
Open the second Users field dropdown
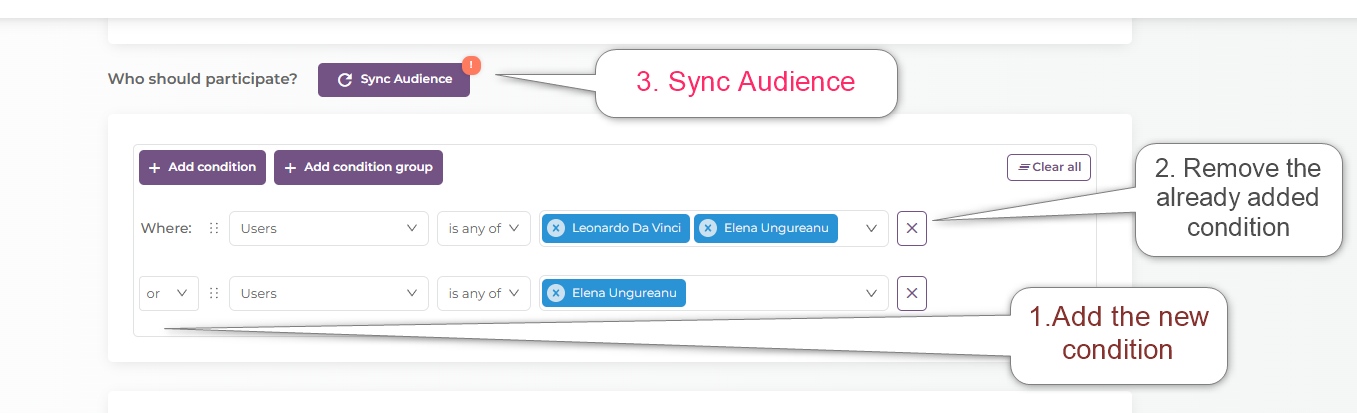click(x=328, y=293)
